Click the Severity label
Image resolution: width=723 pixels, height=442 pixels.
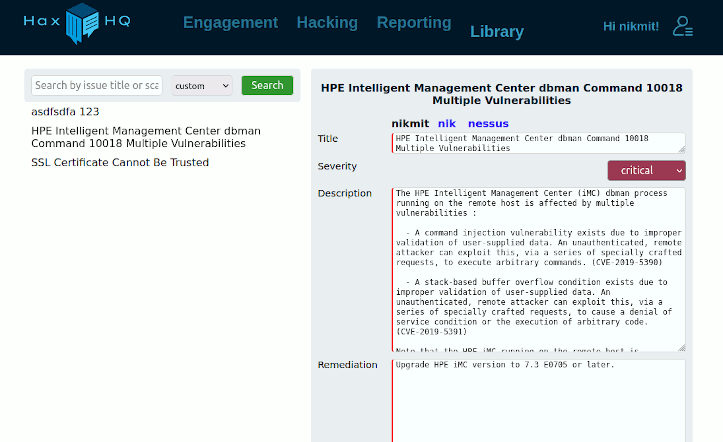(x=337, y=166)
